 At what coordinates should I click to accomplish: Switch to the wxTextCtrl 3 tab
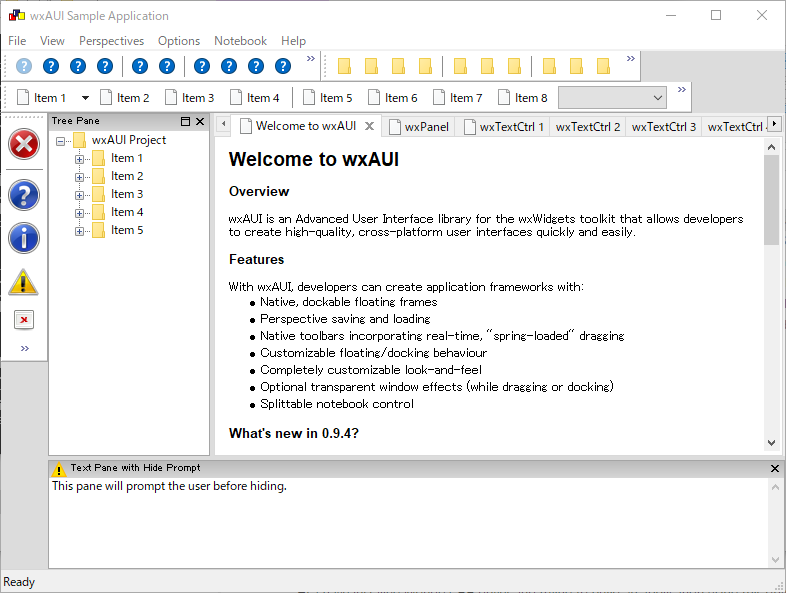pos(664,127)
